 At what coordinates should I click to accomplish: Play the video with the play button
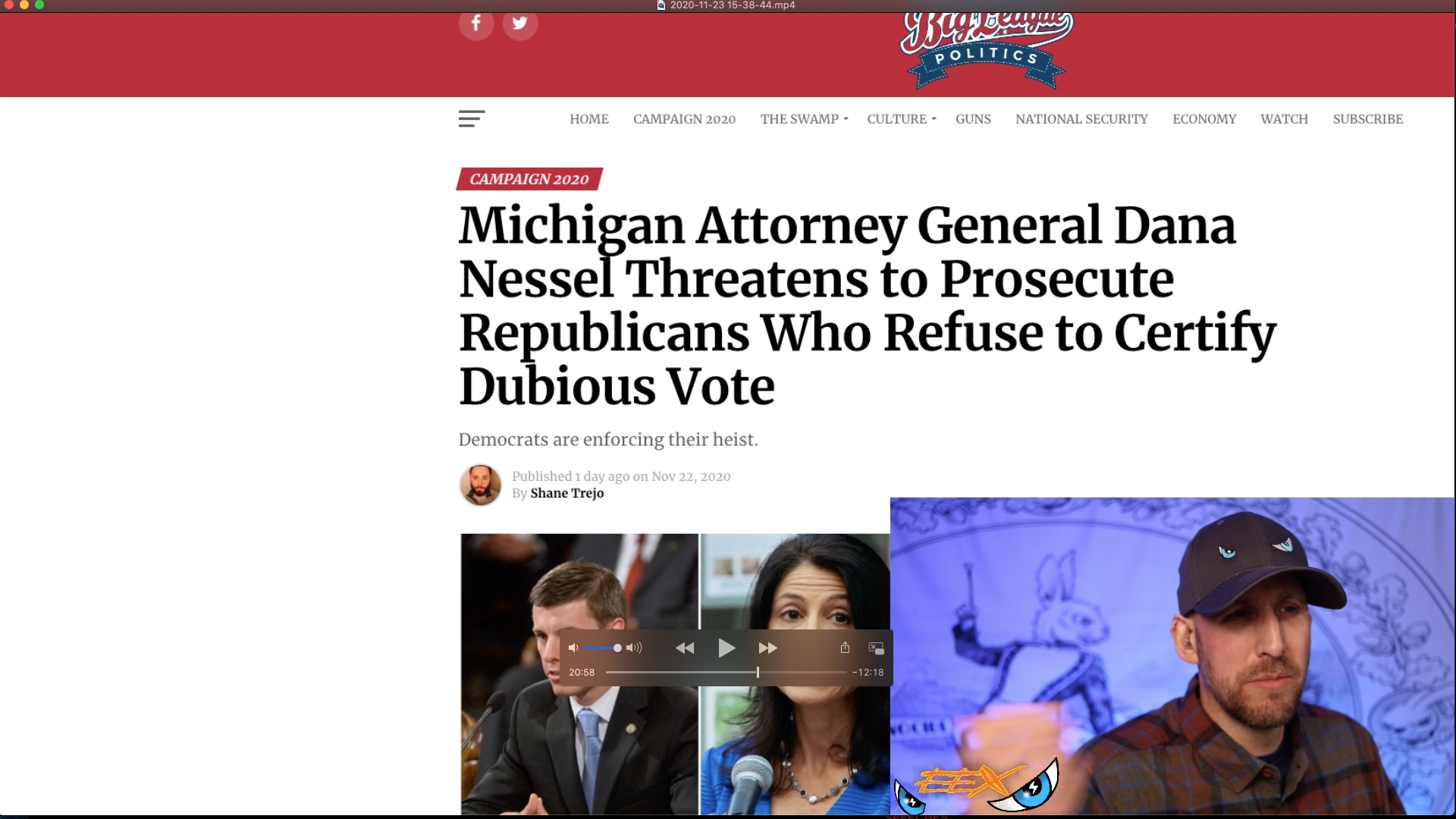point(726,648)
